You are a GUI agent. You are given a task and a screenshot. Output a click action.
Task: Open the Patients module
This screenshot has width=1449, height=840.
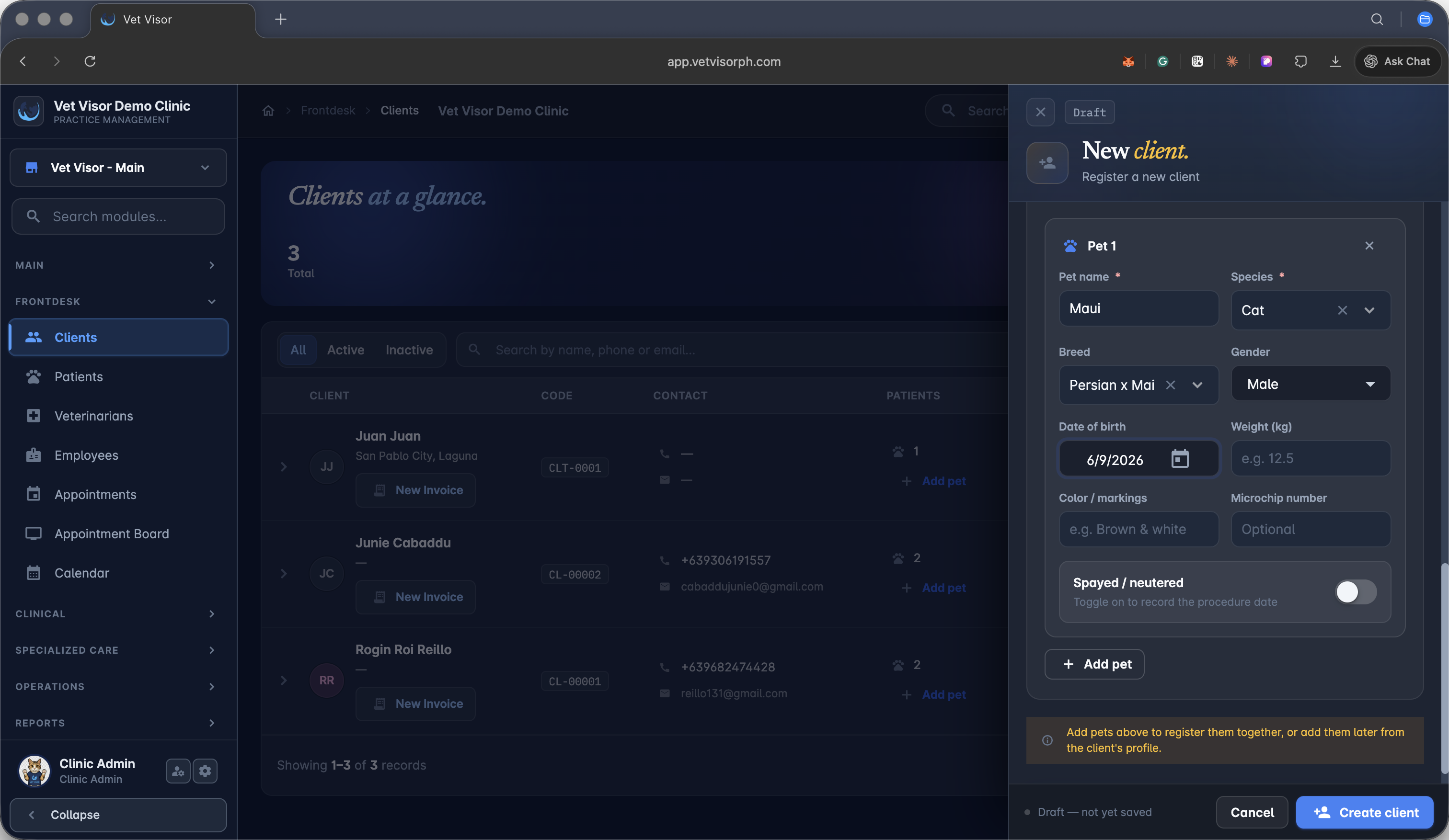pos(118,377)
